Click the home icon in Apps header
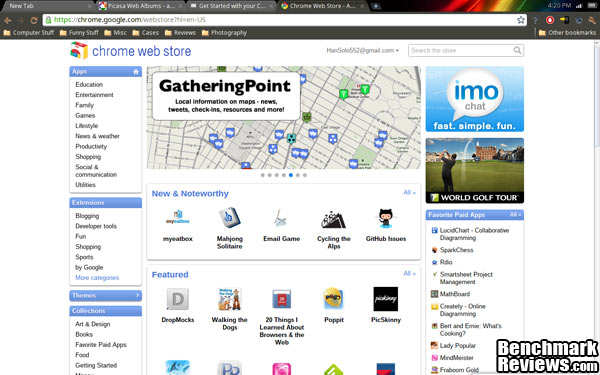 tap(135, 72)
